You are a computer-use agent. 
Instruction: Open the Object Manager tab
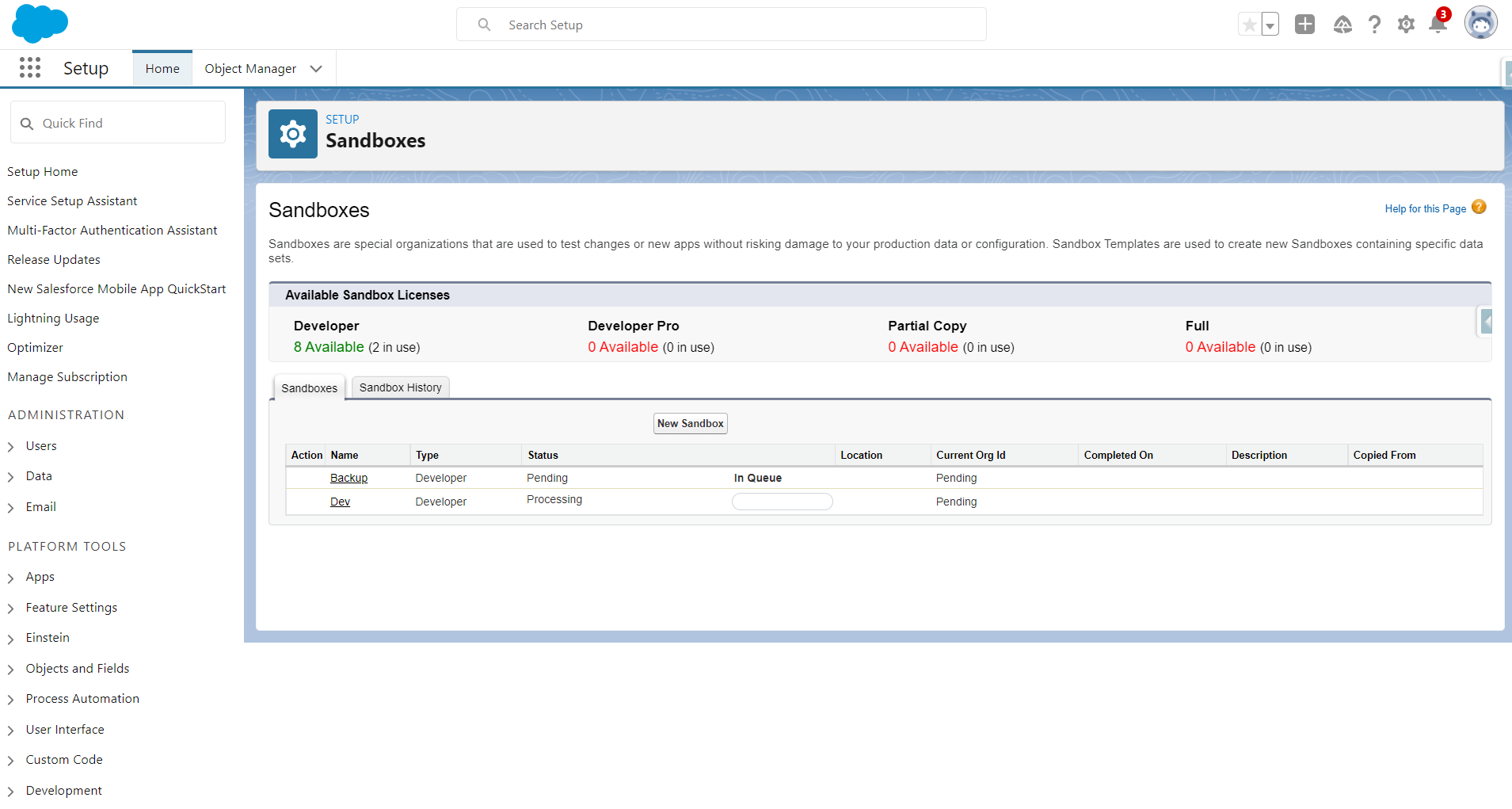click(250, 69)
